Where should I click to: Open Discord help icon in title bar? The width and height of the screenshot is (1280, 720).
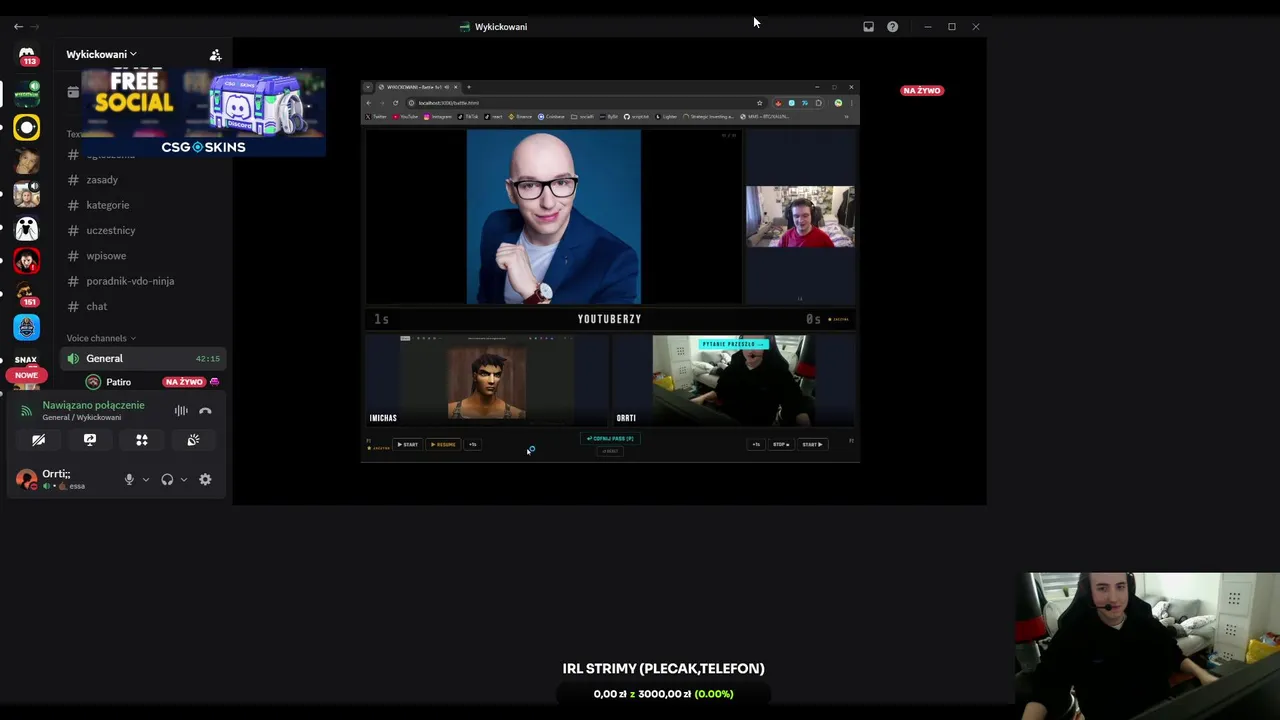pos(892,27)
